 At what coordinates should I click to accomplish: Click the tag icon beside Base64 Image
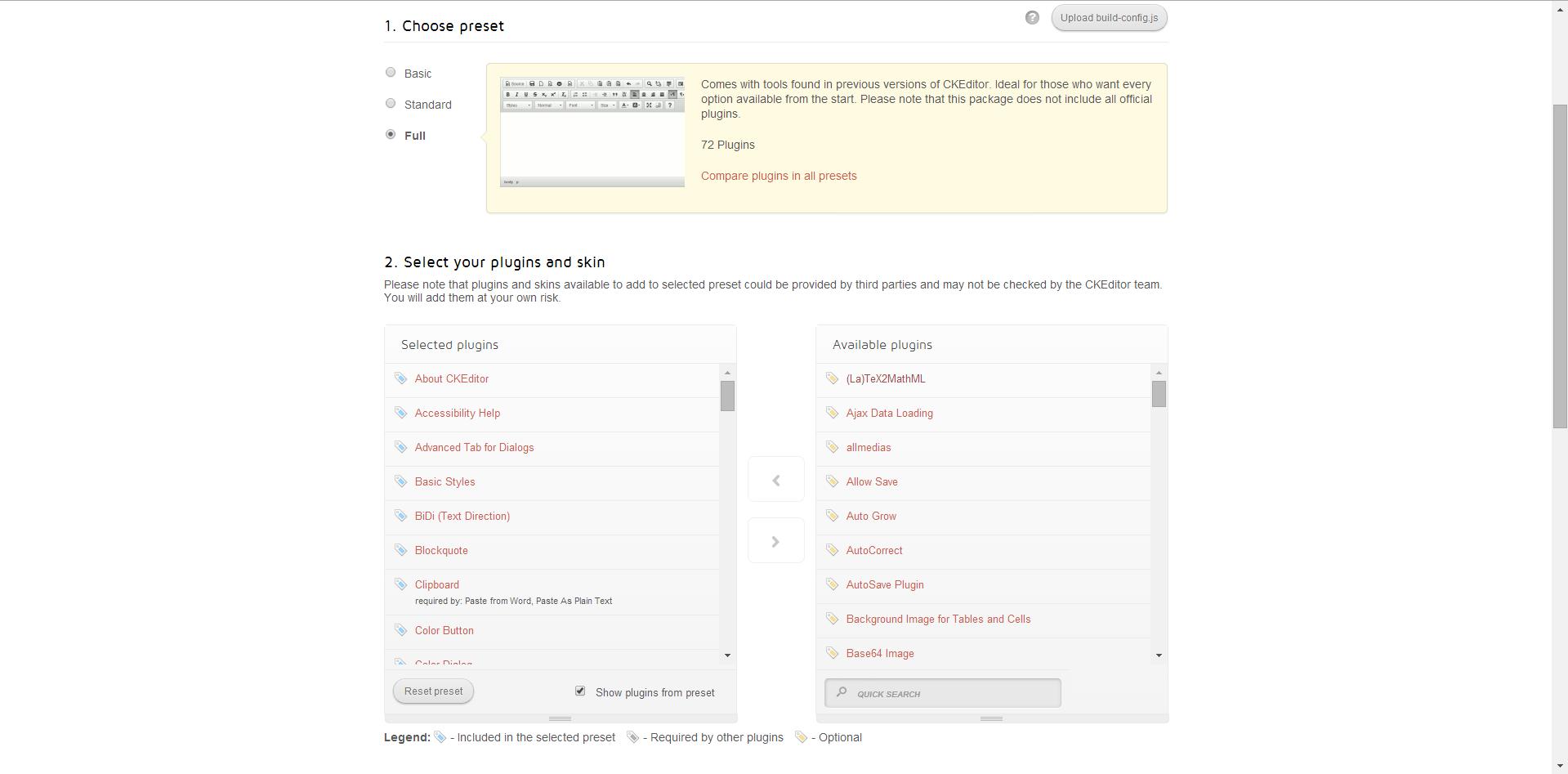pyautogui.click(x=832, y=653)
